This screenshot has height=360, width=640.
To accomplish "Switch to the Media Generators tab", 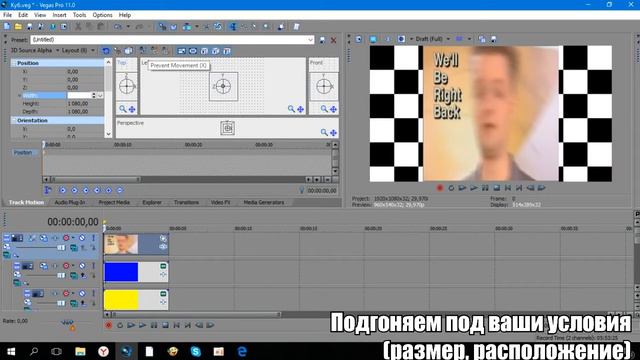I will click(x=264, y=202).
